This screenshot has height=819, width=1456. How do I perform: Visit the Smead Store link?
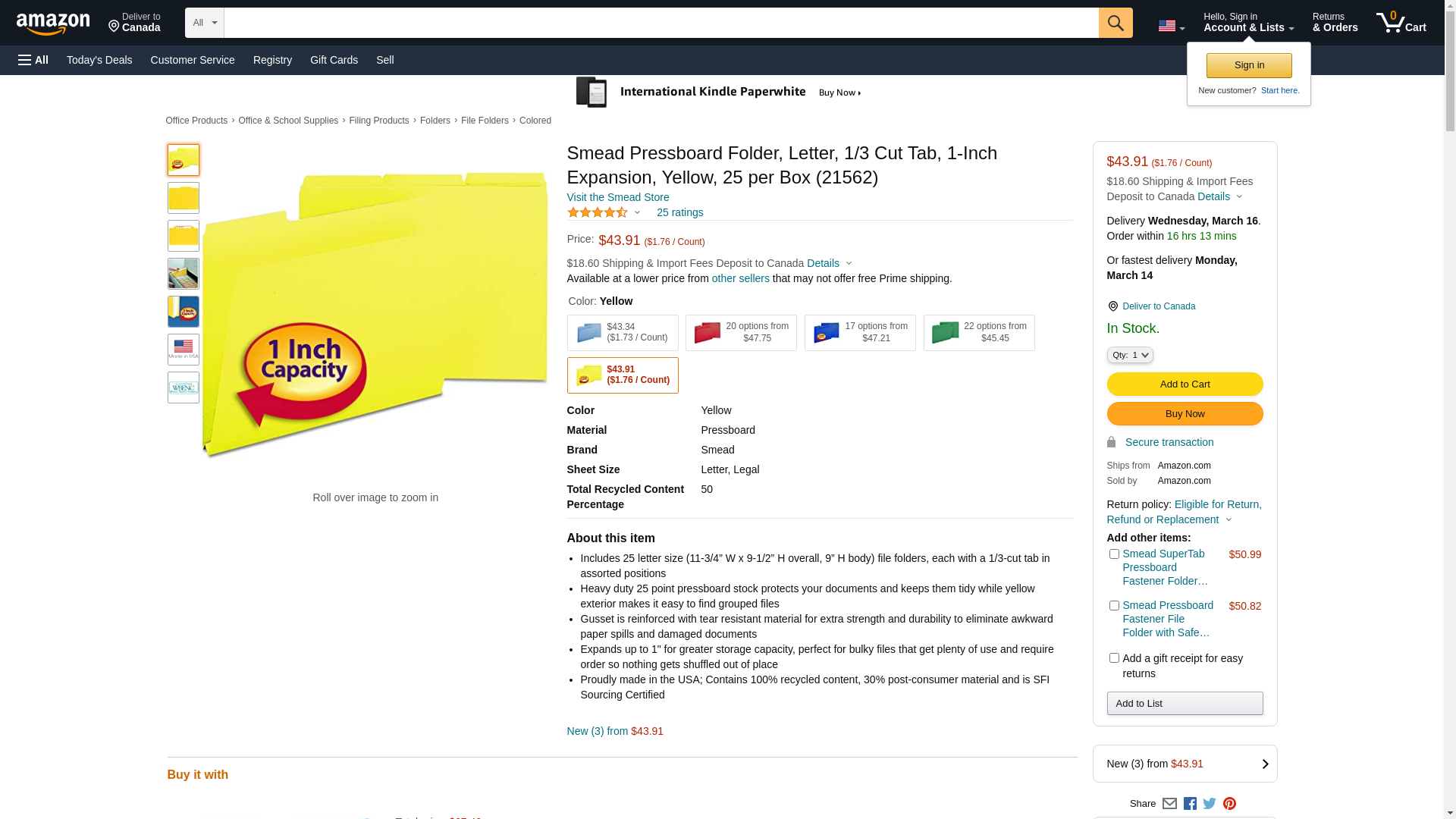(618, 197)
